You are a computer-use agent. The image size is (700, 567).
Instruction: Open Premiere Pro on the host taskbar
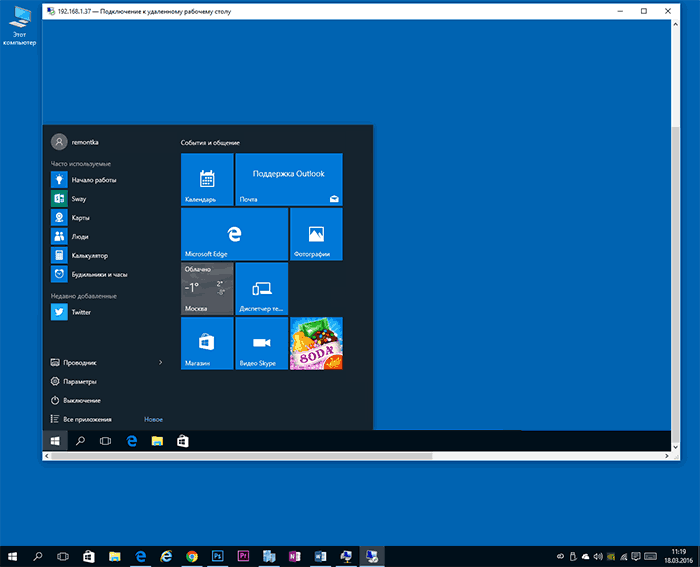(x=243, y=556)
